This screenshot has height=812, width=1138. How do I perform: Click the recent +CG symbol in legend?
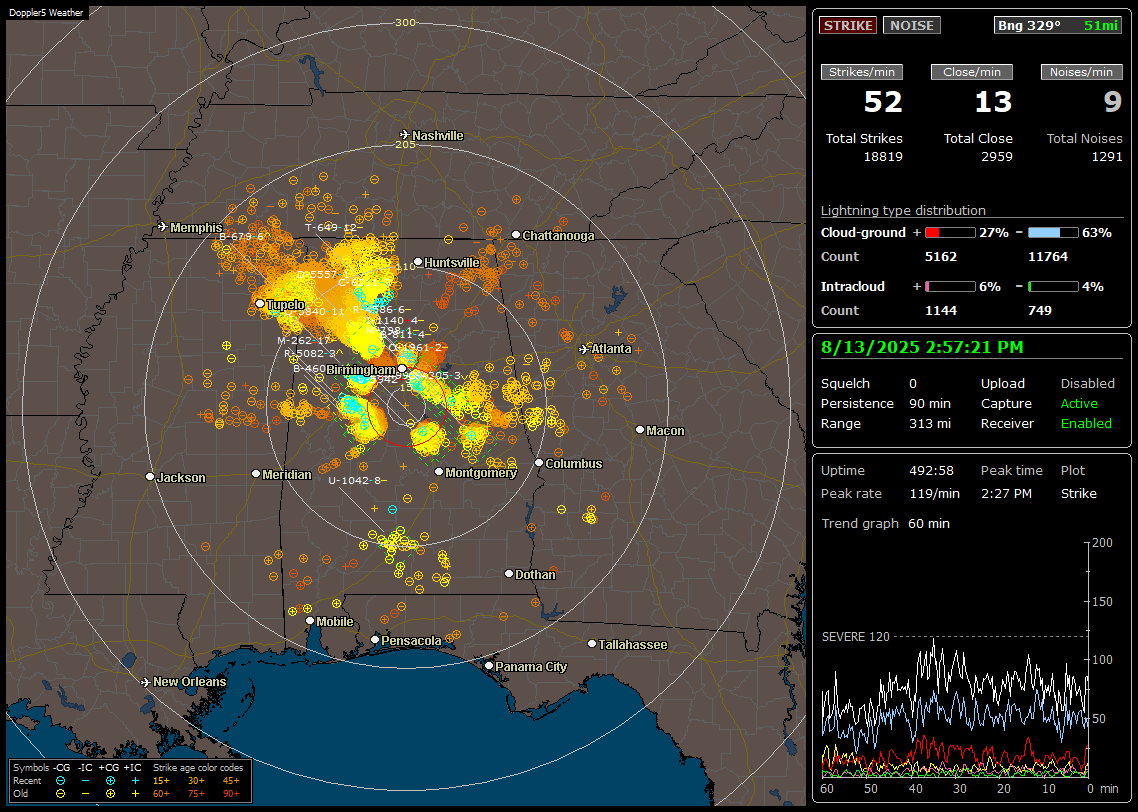coord(110,781)
